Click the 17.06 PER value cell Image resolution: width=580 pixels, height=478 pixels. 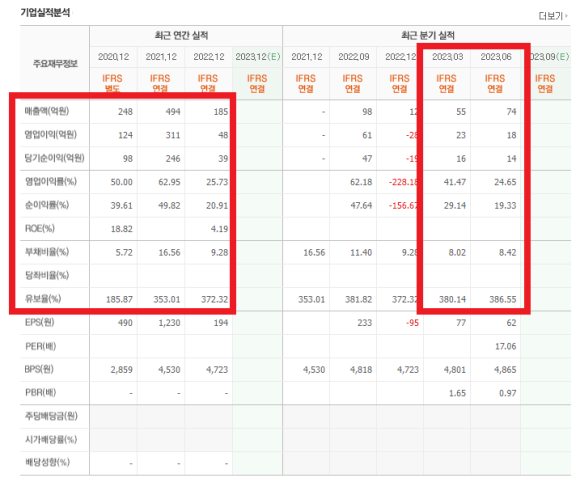coord(506,346)
